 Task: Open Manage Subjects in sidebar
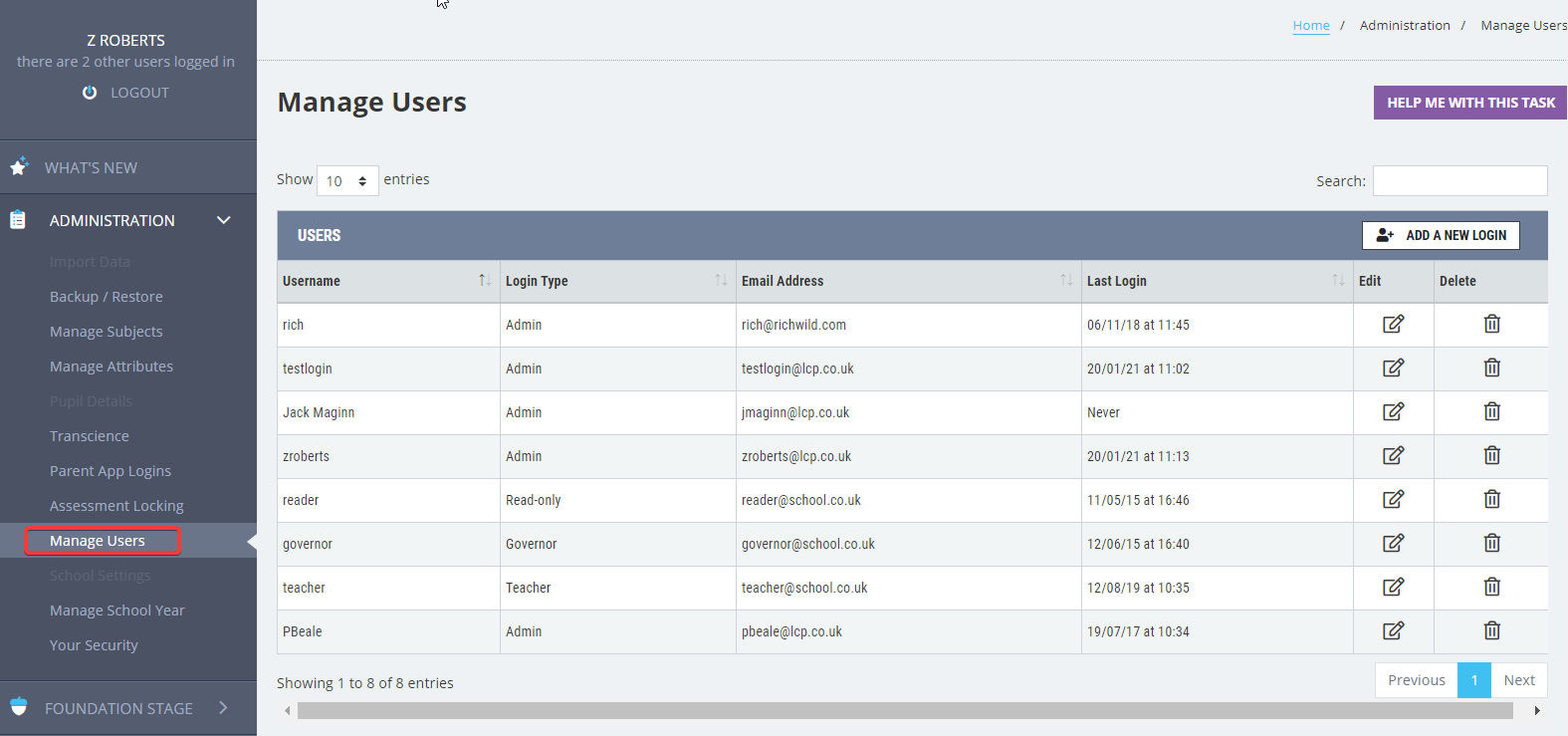tap(106, 332)
